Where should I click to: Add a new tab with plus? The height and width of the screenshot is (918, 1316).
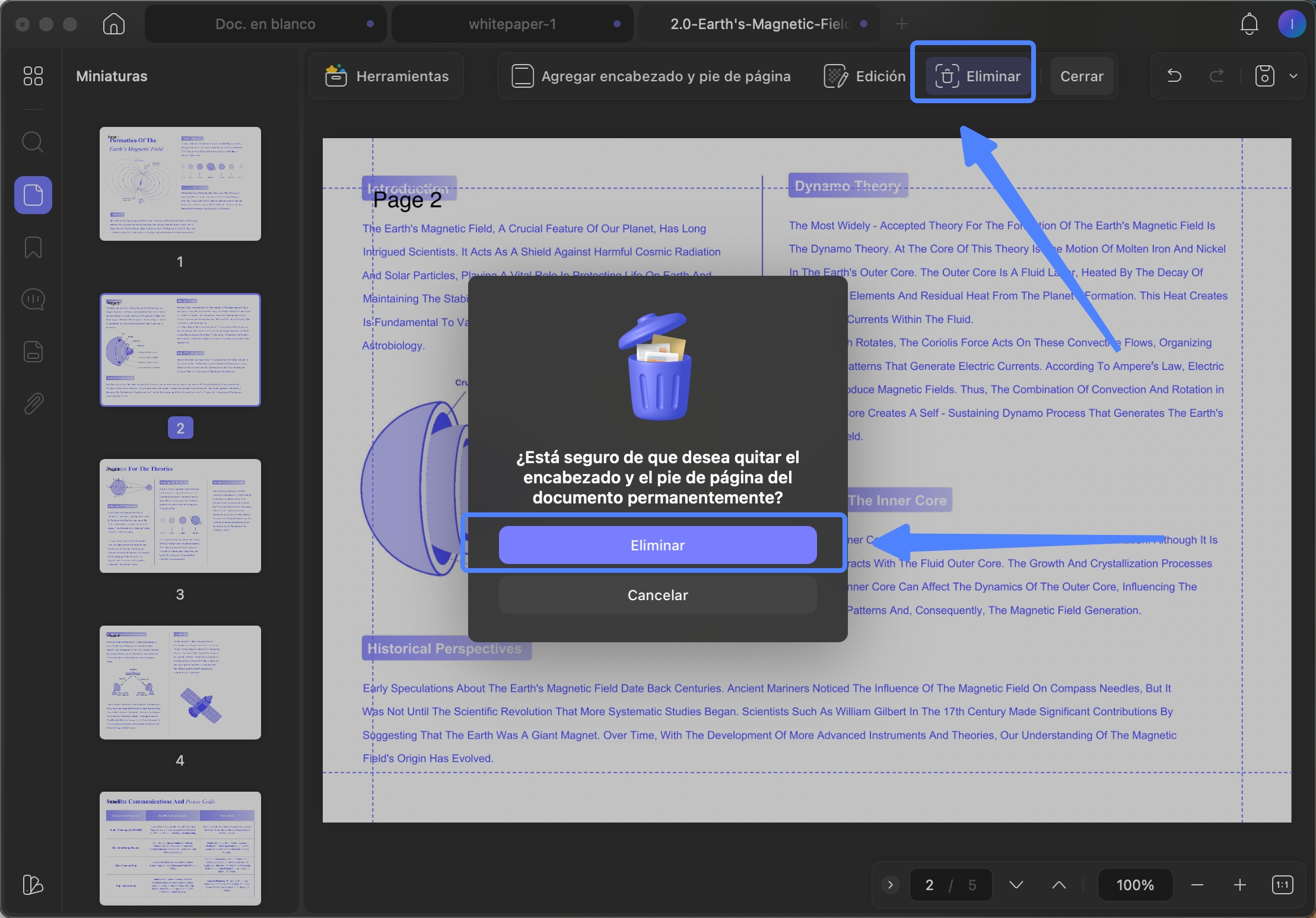902,24
